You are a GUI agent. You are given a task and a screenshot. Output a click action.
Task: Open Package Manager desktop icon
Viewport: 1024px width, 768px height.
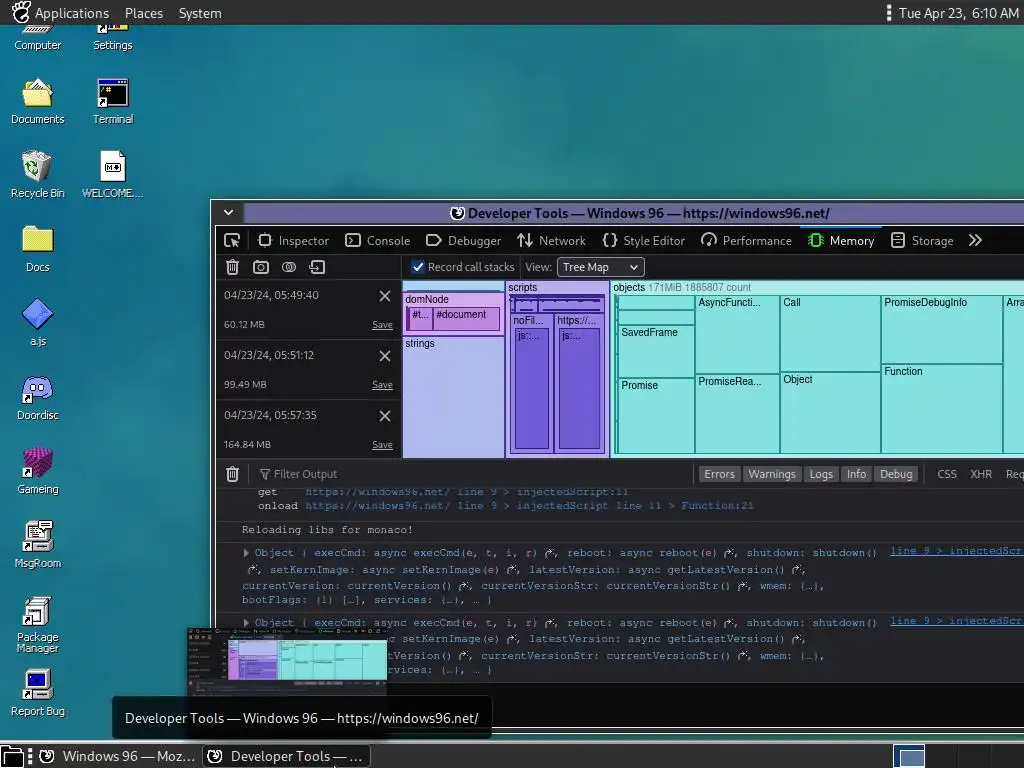click(37, 624)
